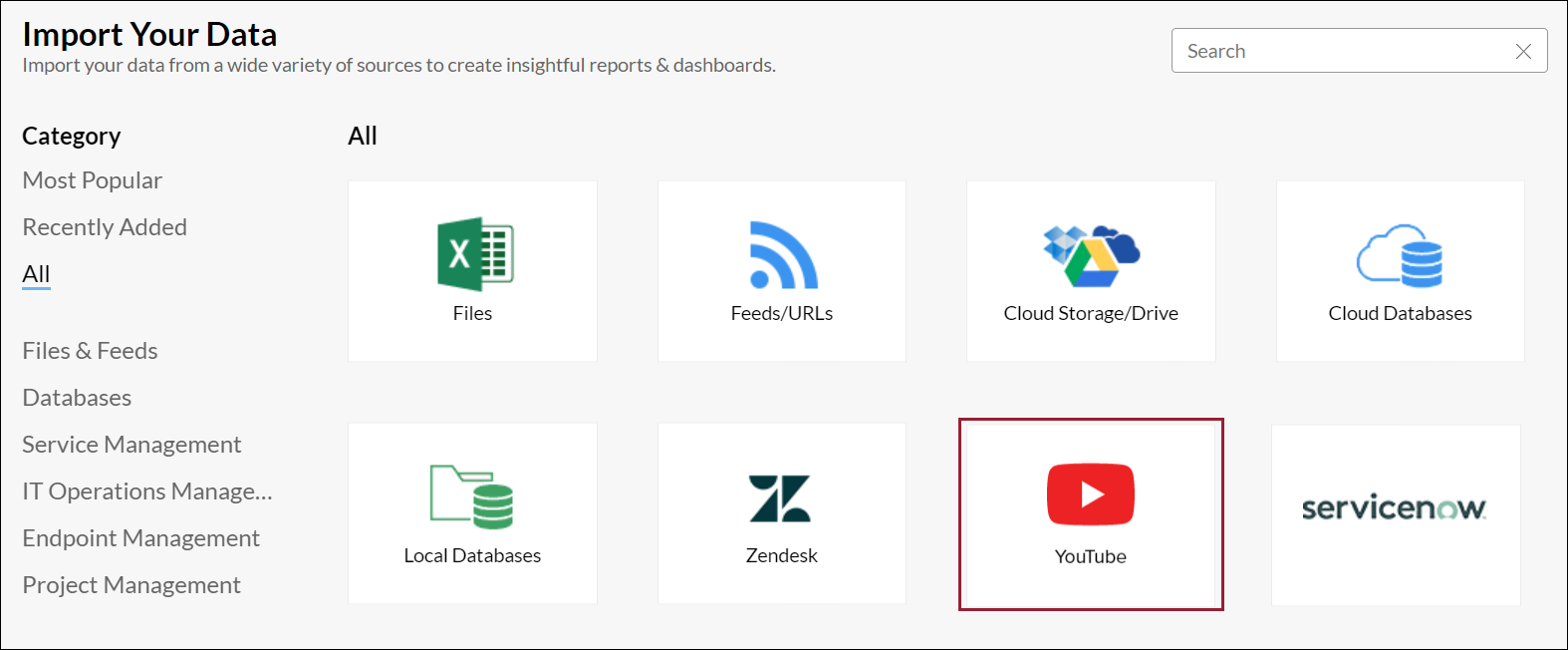Clear search with the X icon
This screenshot has height=650, width=1568.
1523,52
